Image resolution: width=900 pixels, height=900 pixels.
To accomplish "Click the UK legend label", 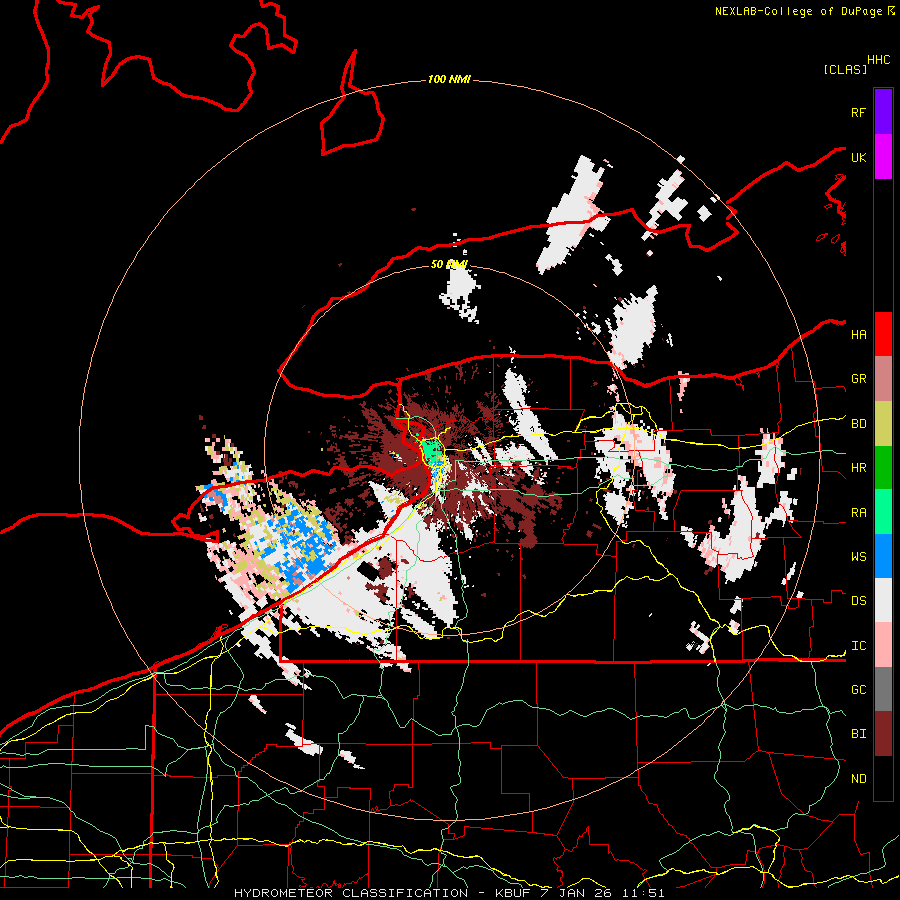I will (858, 158).
